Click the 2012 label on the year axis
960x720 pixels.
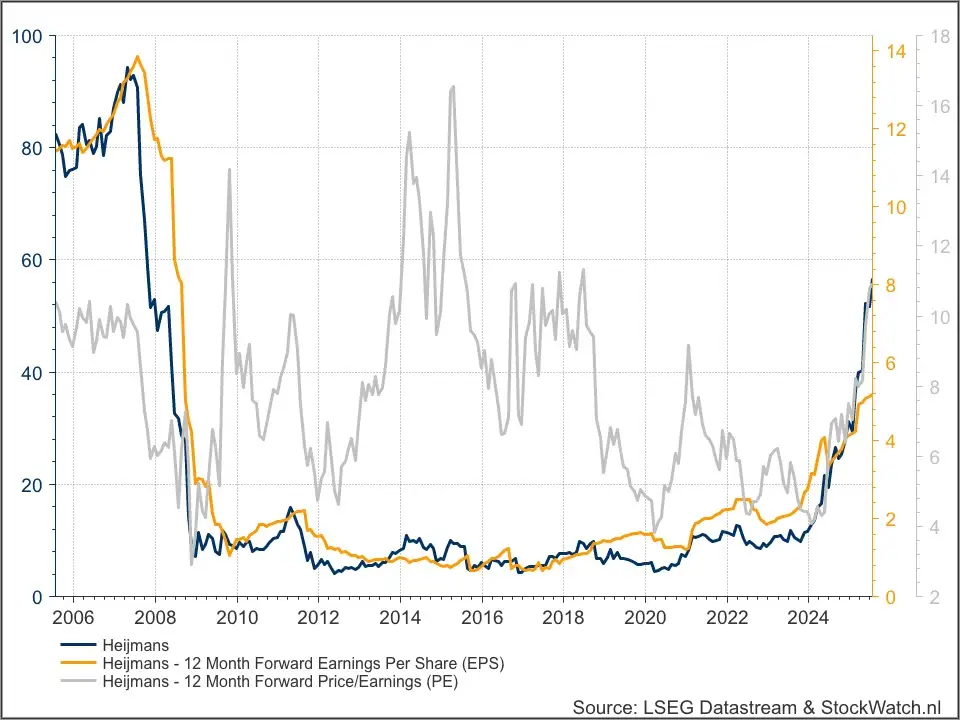[x=318, y=617]
